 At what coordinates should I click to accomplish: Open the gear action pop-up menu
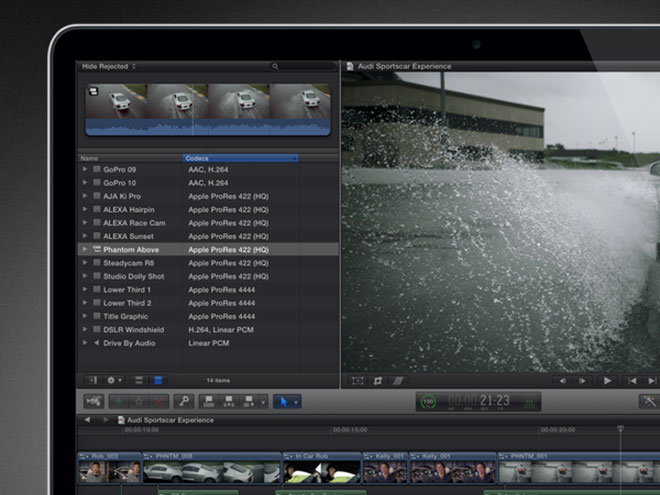click(114, 381)
